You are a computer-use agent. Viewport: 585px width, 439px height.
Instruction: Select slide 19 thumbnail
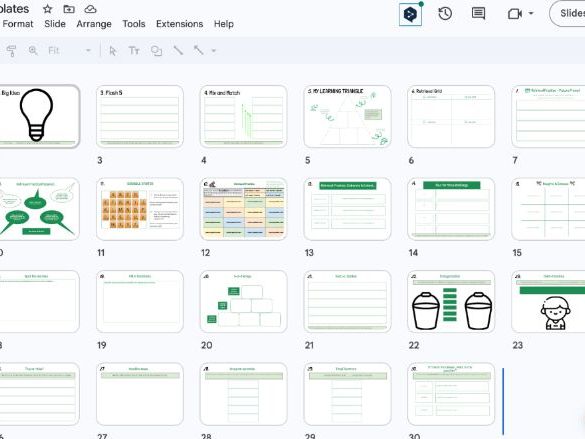pos(140,301)
